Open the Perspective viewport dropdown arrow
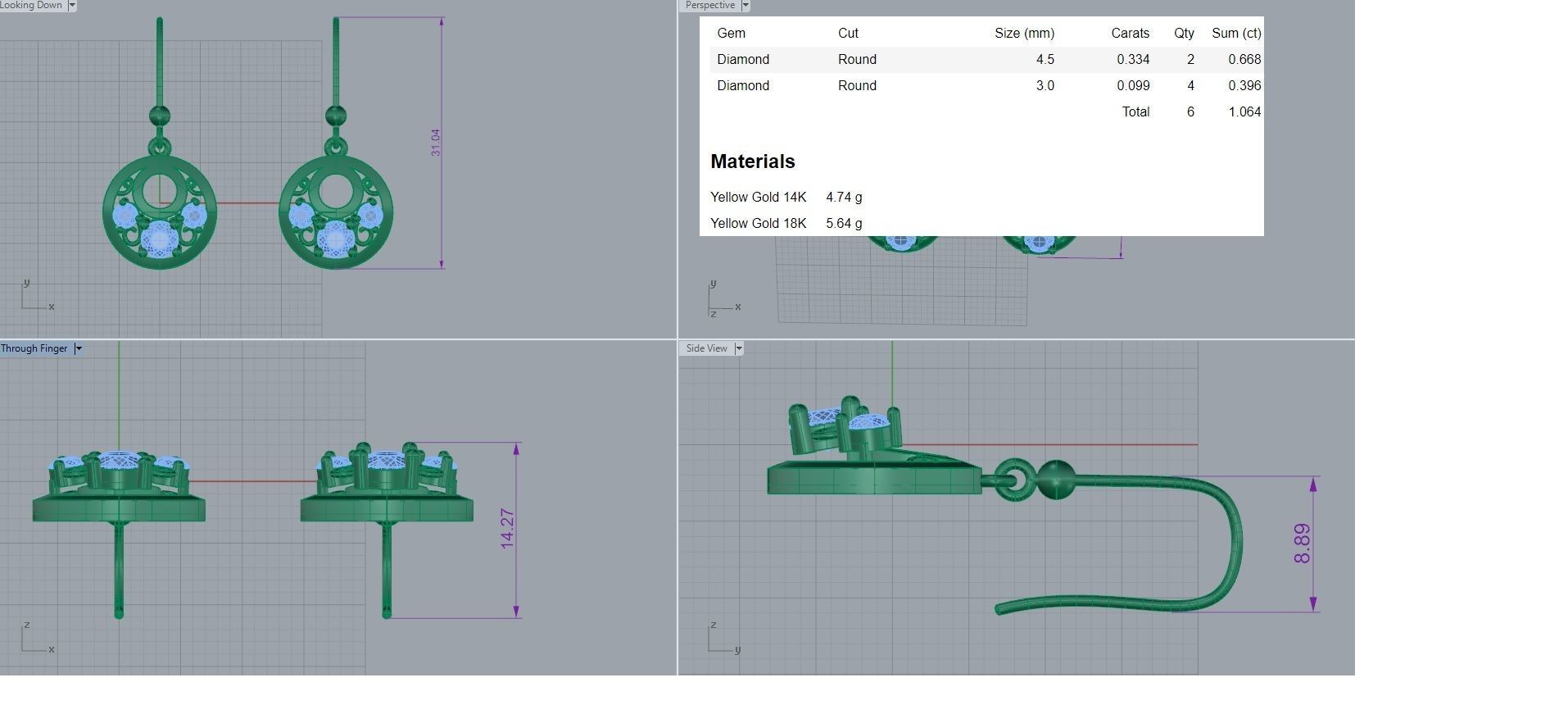 click(745, 5)
